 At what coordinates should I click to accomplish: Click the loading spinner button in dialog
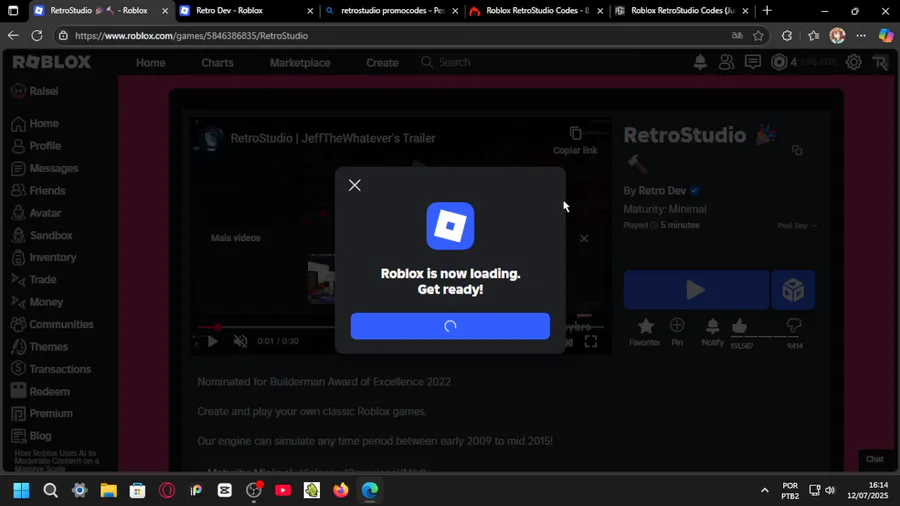pos(450,326)
